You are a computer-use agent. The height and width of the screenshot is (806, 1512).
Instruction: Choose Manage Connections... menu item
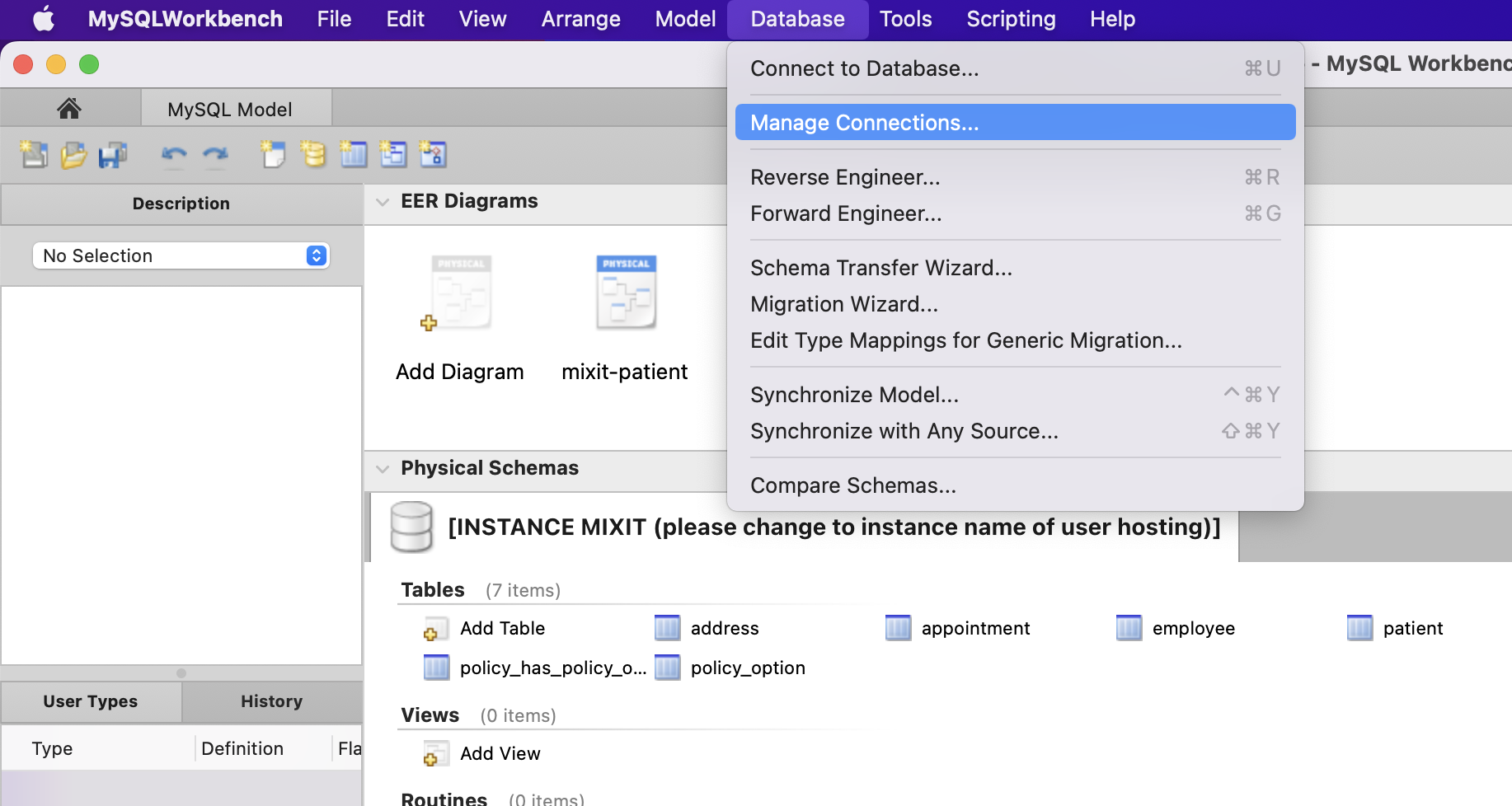(x=1016, y=123)
